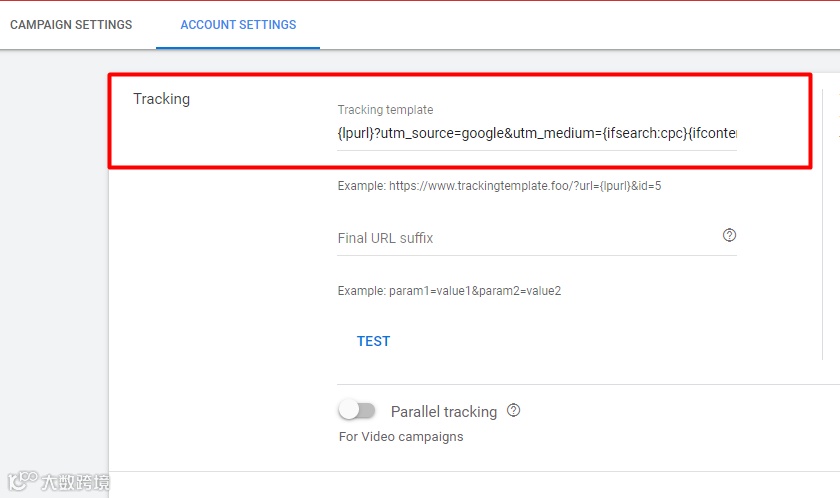Click the 'Tracking template' field label
Image resolution: width=840 pixels, height=498 pixels.
tap(385, 110)
